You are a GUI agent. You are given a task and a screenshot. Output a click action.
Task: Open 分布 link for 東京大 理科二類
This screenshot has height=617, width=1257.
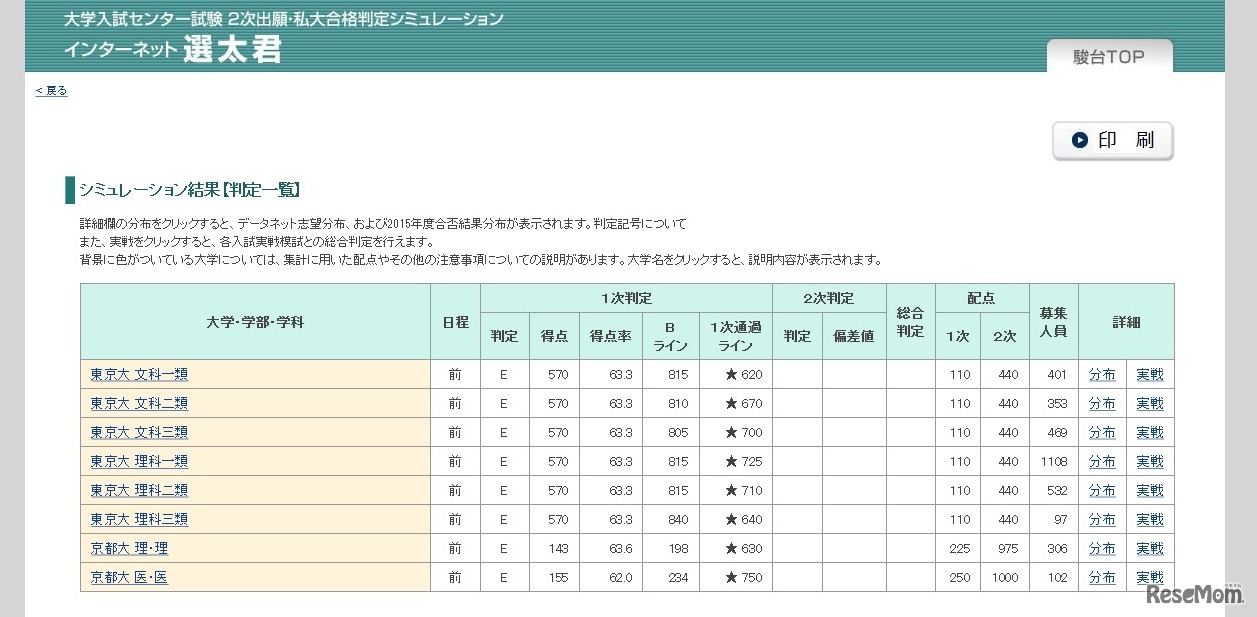click(x=1102, y=491)
